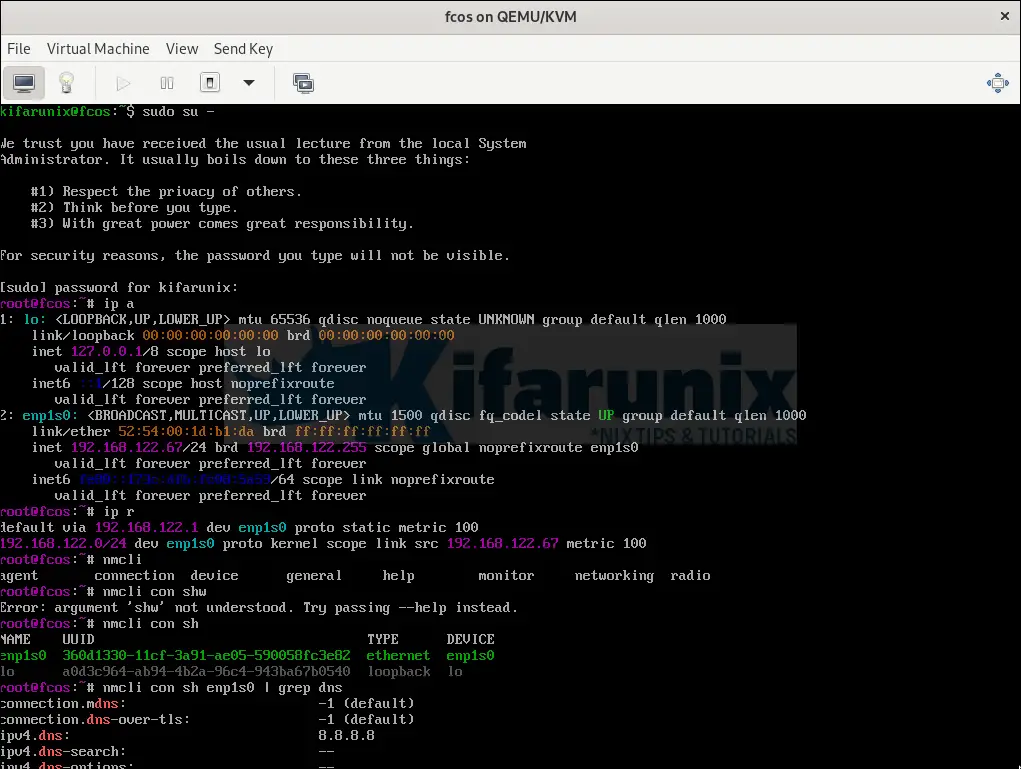1021x769 pixels.
Task: Click the 'sudo su -' command text
Action: click(178, 111)
